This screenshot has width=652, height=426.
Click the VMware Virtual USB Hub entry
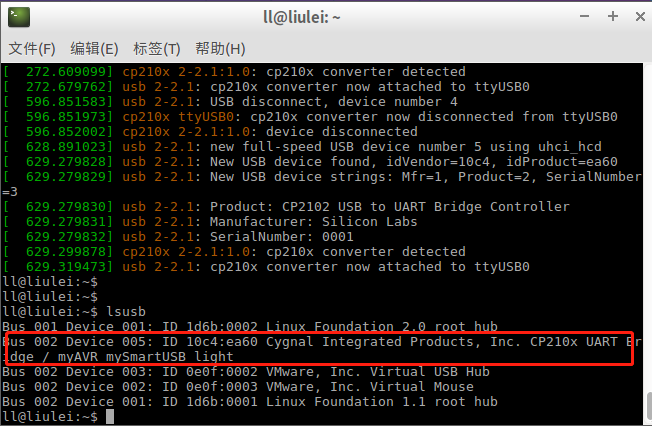[246, 372]
